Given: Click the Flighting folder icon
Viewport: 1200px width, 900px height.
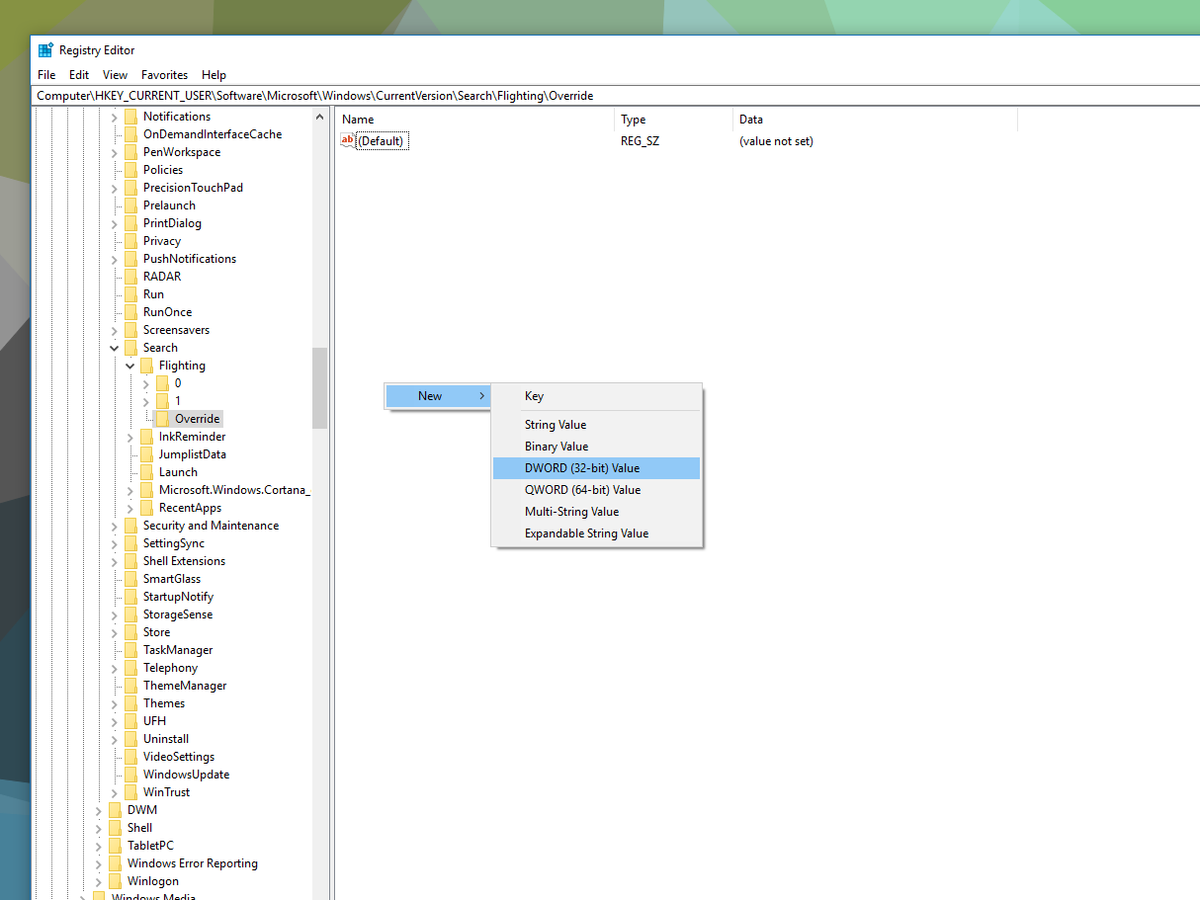Looking at the screenshot, I should pyautogui.click(x=148, y=365).
